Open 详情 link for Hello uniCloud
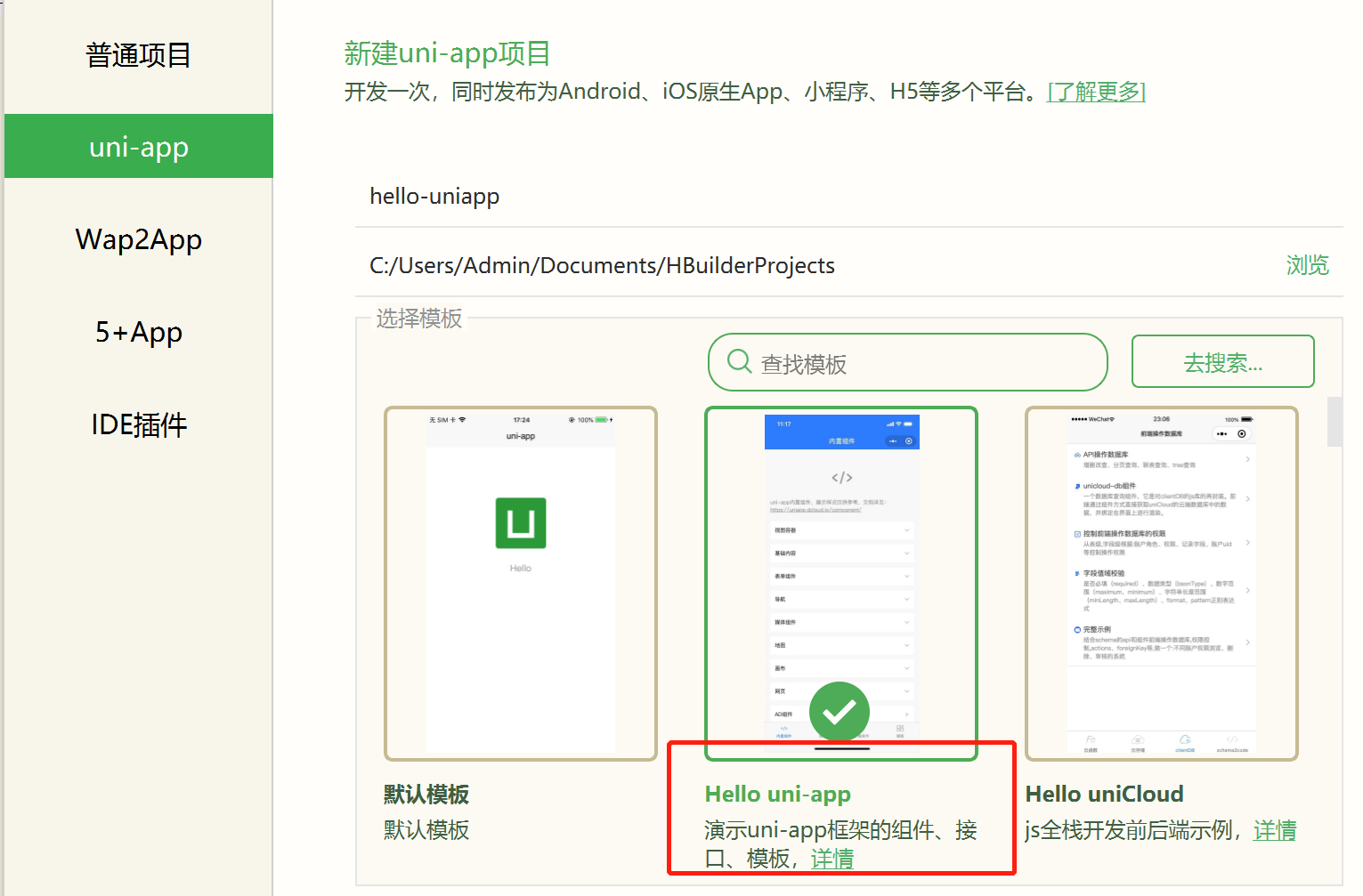 [1274, 830]
